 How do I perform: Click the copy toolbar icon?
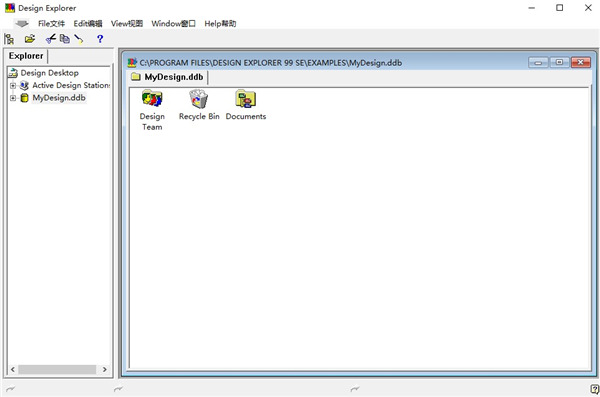[65, 39]
